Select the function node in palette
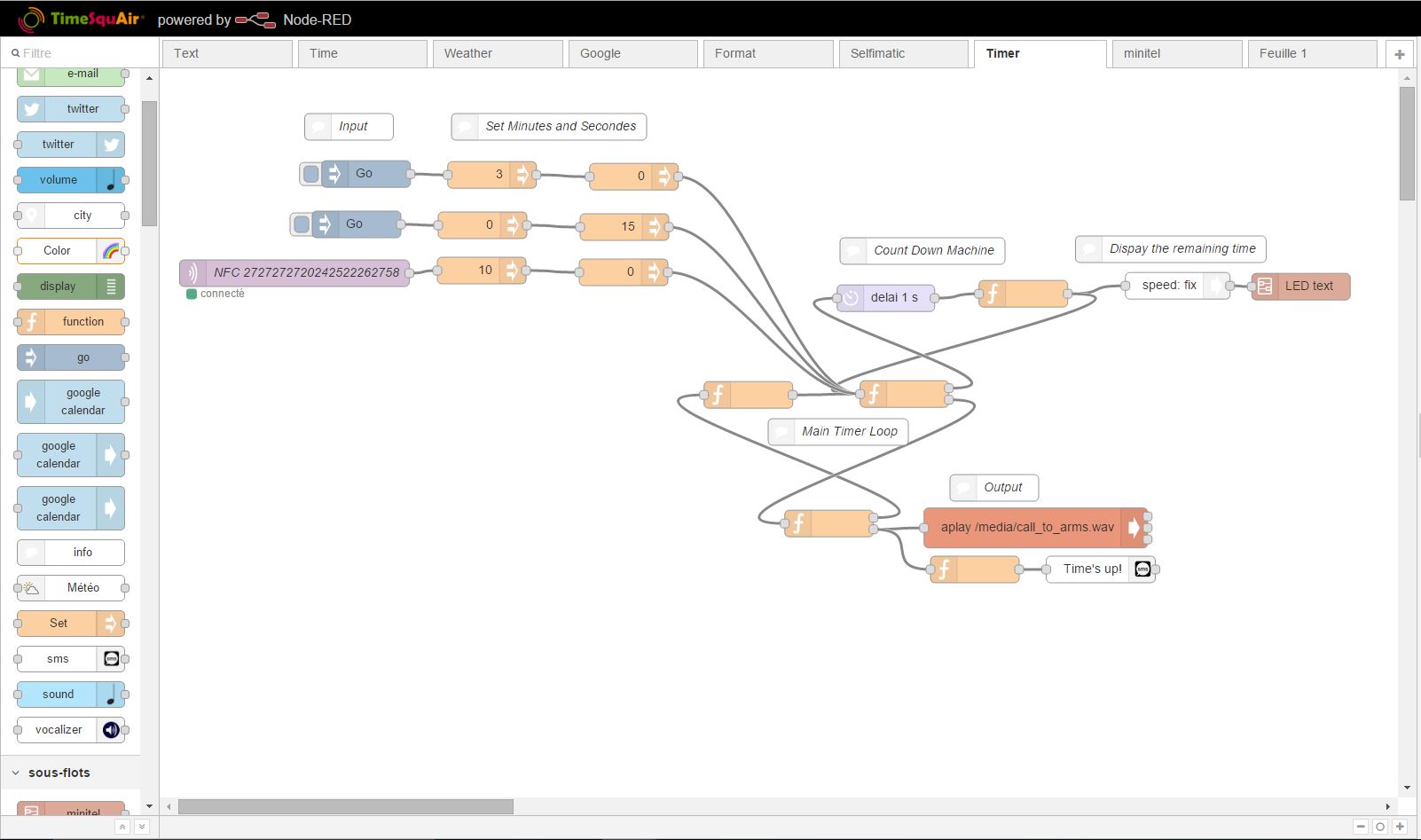 (x=71, y=322)
